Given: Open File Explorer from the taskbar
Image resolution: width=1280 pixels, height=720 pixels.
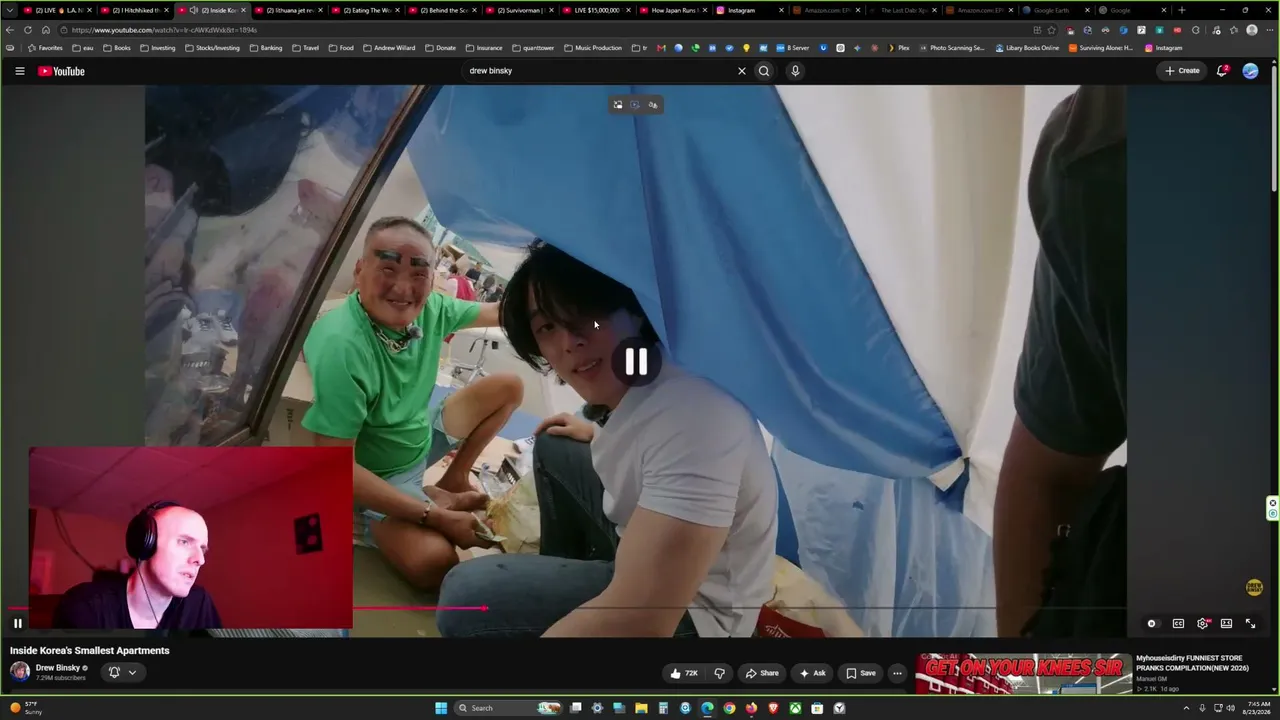Looking at the screenshot, I should coord(641,708).
